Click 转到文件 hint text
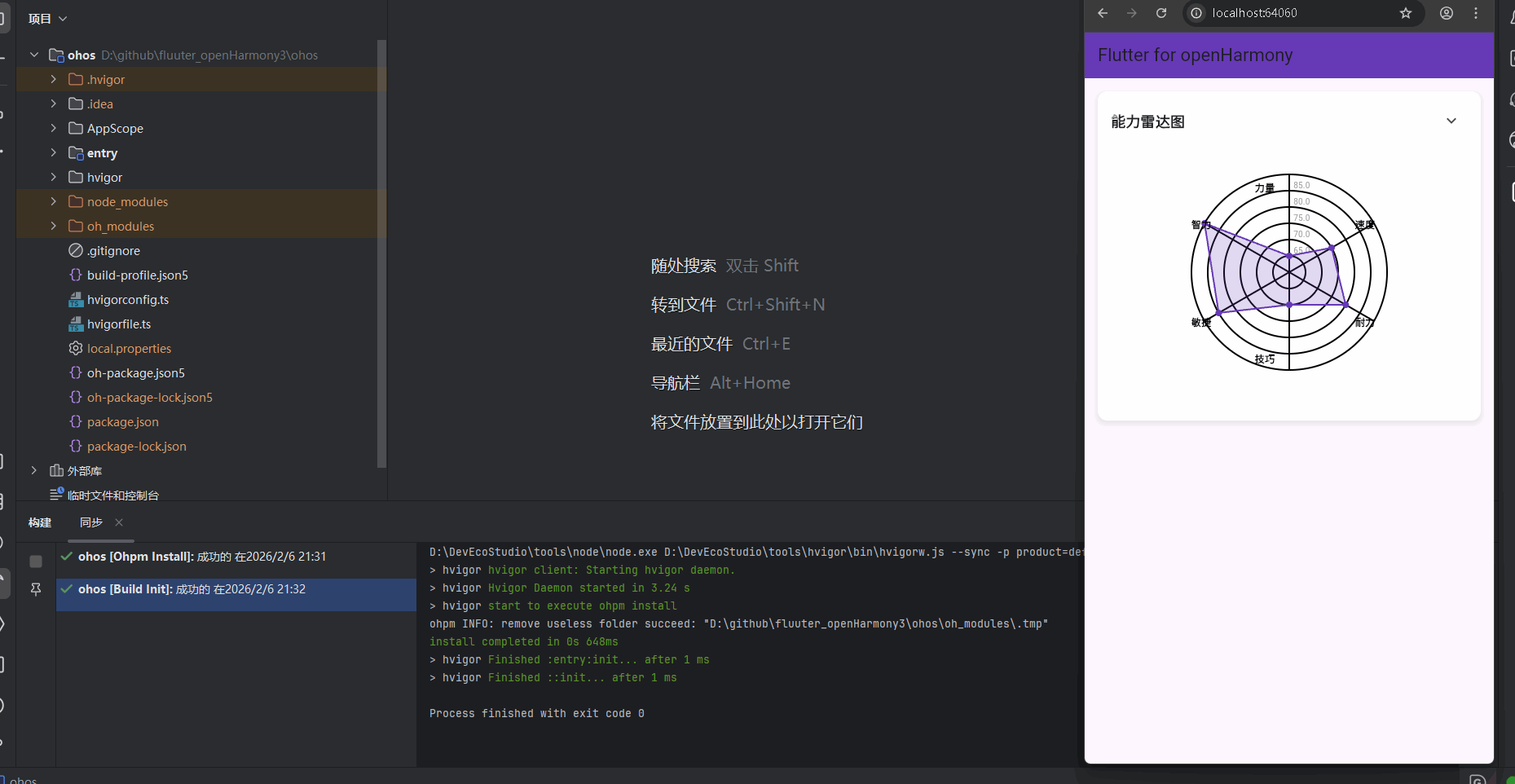This screenshot has height=784, width=1515. click(684, 305)
